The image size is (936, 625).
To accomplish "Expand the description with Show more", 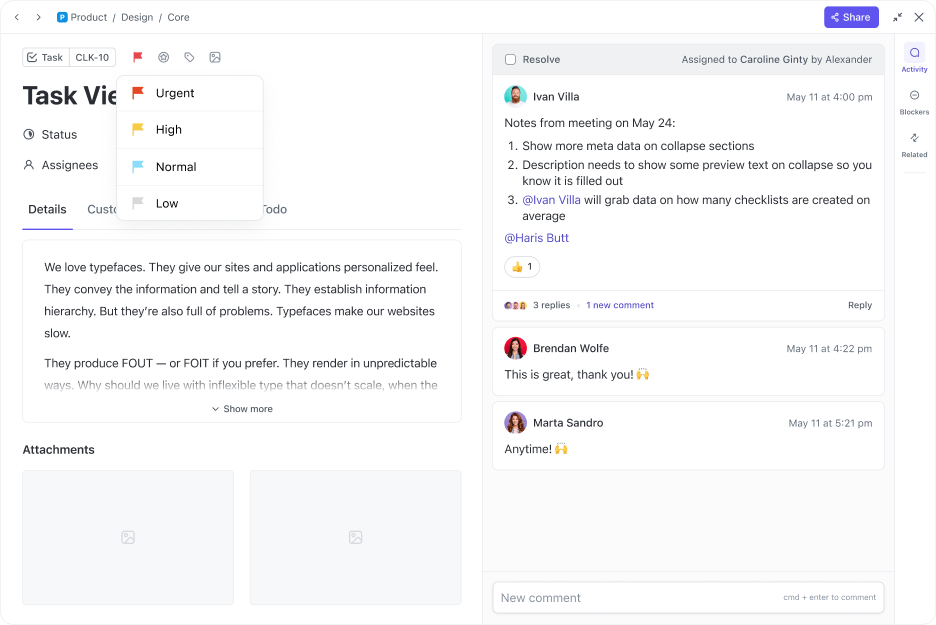I will 242,408.
